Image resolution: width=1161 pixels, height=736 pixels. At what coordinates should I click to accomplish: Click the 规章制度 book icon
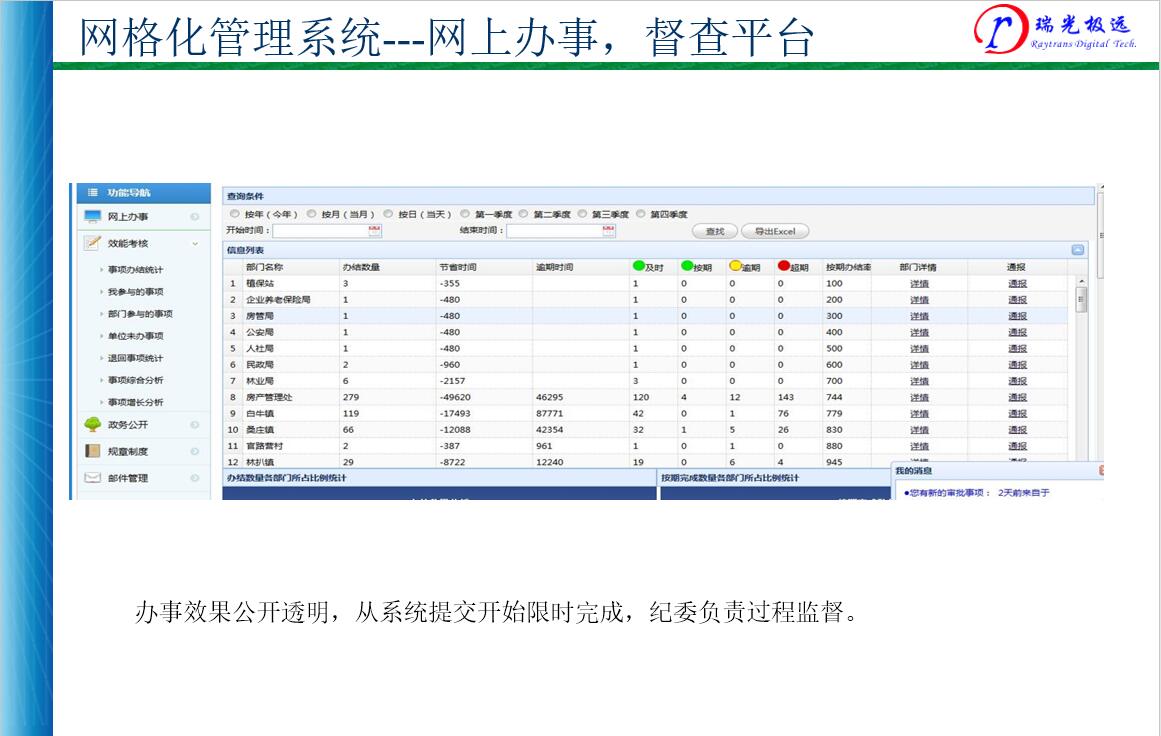[x=93, y=451]
